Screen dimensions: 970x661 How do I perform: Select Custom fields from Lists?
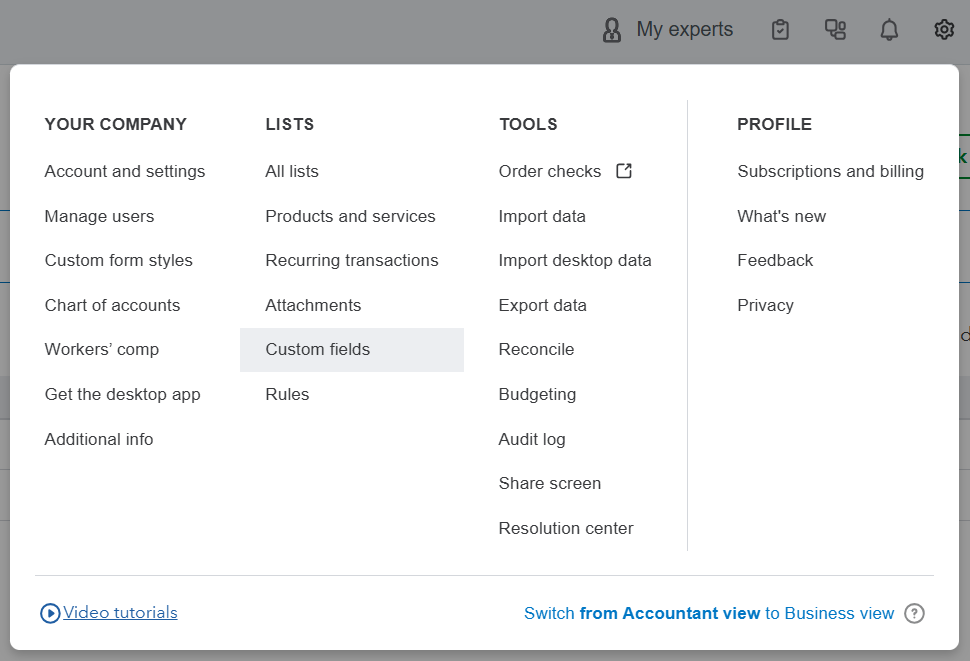318,349
